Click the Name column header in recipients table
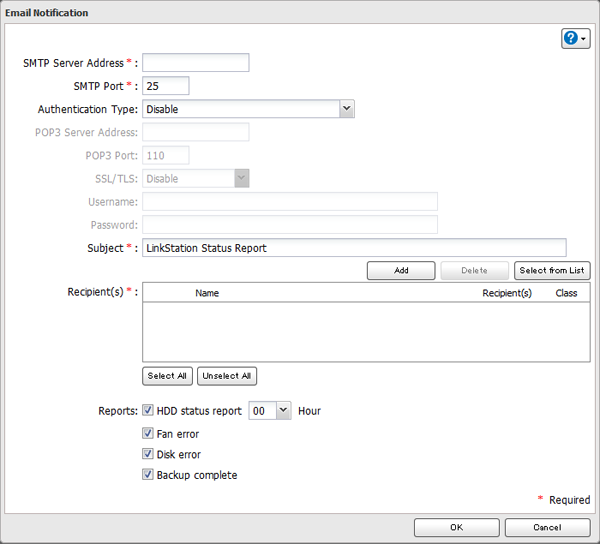 [x=207, y=293]
